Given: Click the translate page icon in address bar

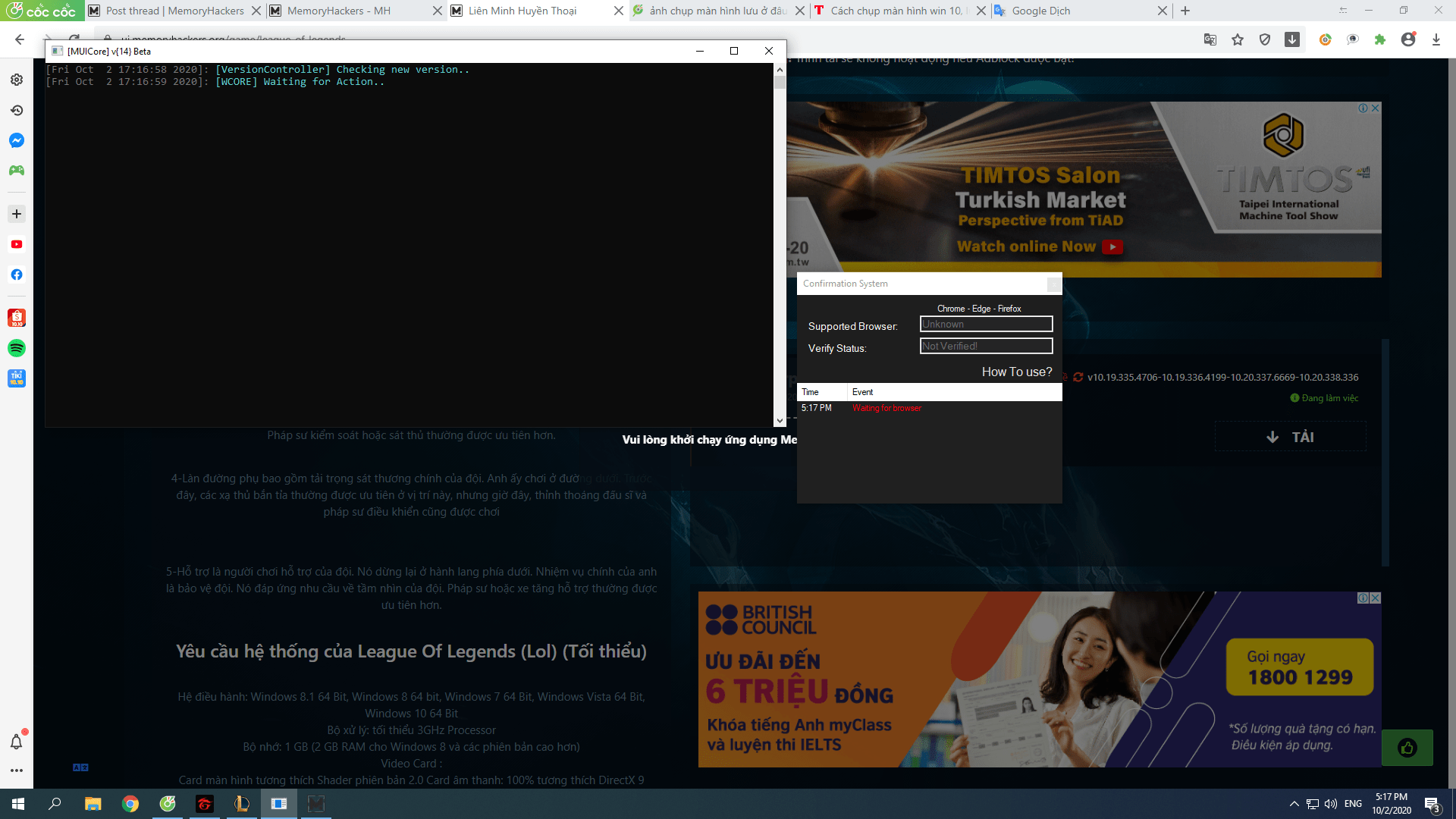Looking at the screenshot, I should click(x=1210, y=39).
